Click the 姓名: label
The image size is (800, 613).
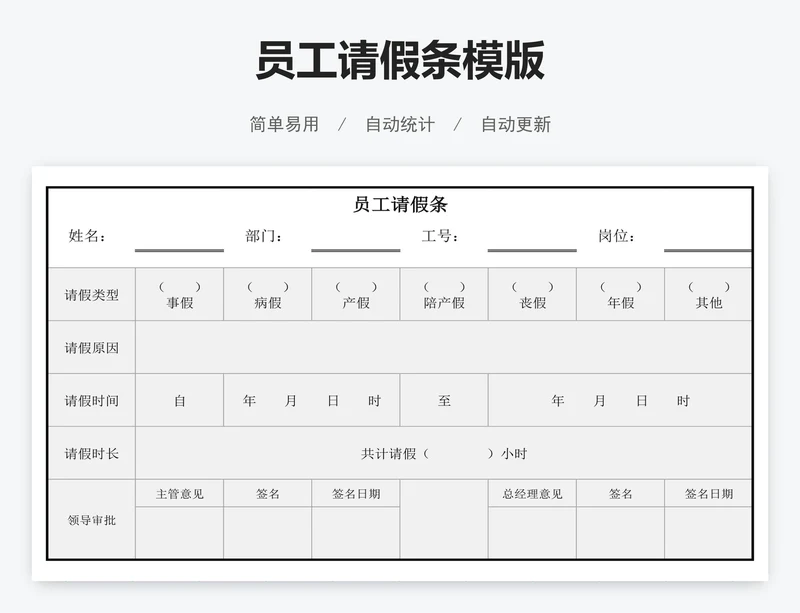pos(87,236)
